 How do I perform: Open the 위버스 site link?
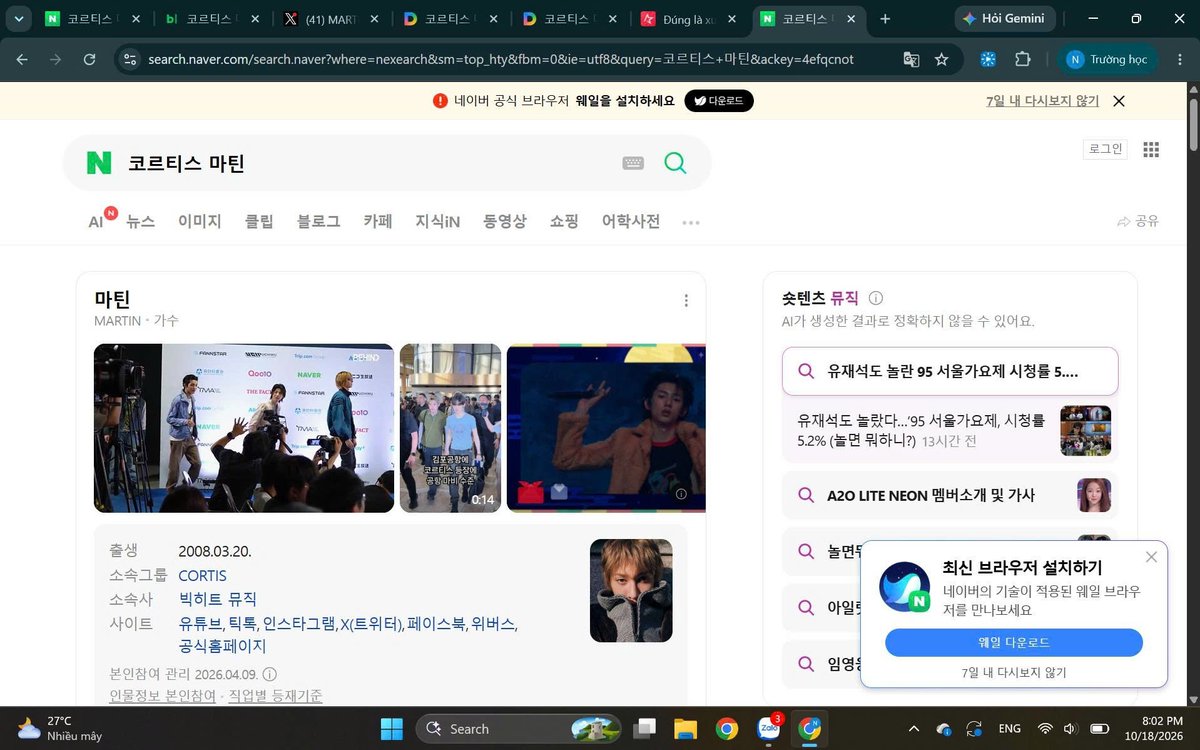493,623
